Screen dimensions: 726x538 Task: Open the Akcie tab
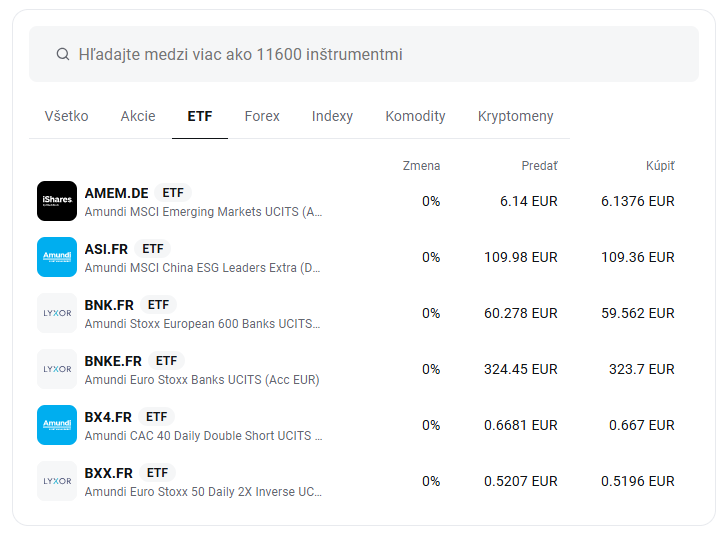(138, 116)
